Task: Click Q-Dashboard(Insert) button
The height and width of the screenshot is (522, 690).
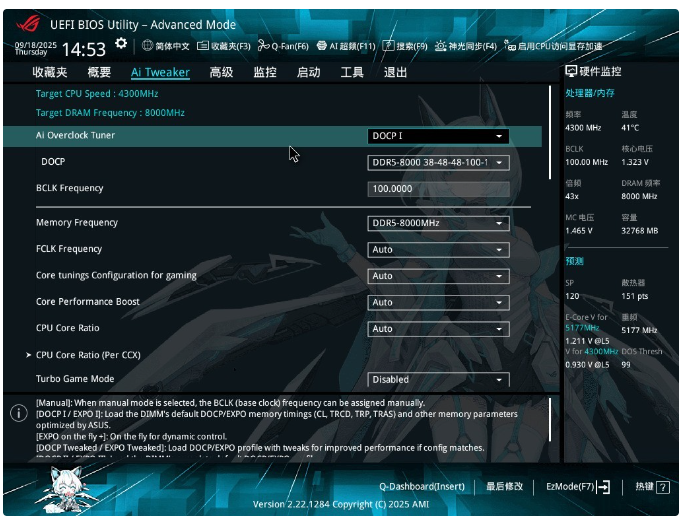Action: tap(422, 487)
